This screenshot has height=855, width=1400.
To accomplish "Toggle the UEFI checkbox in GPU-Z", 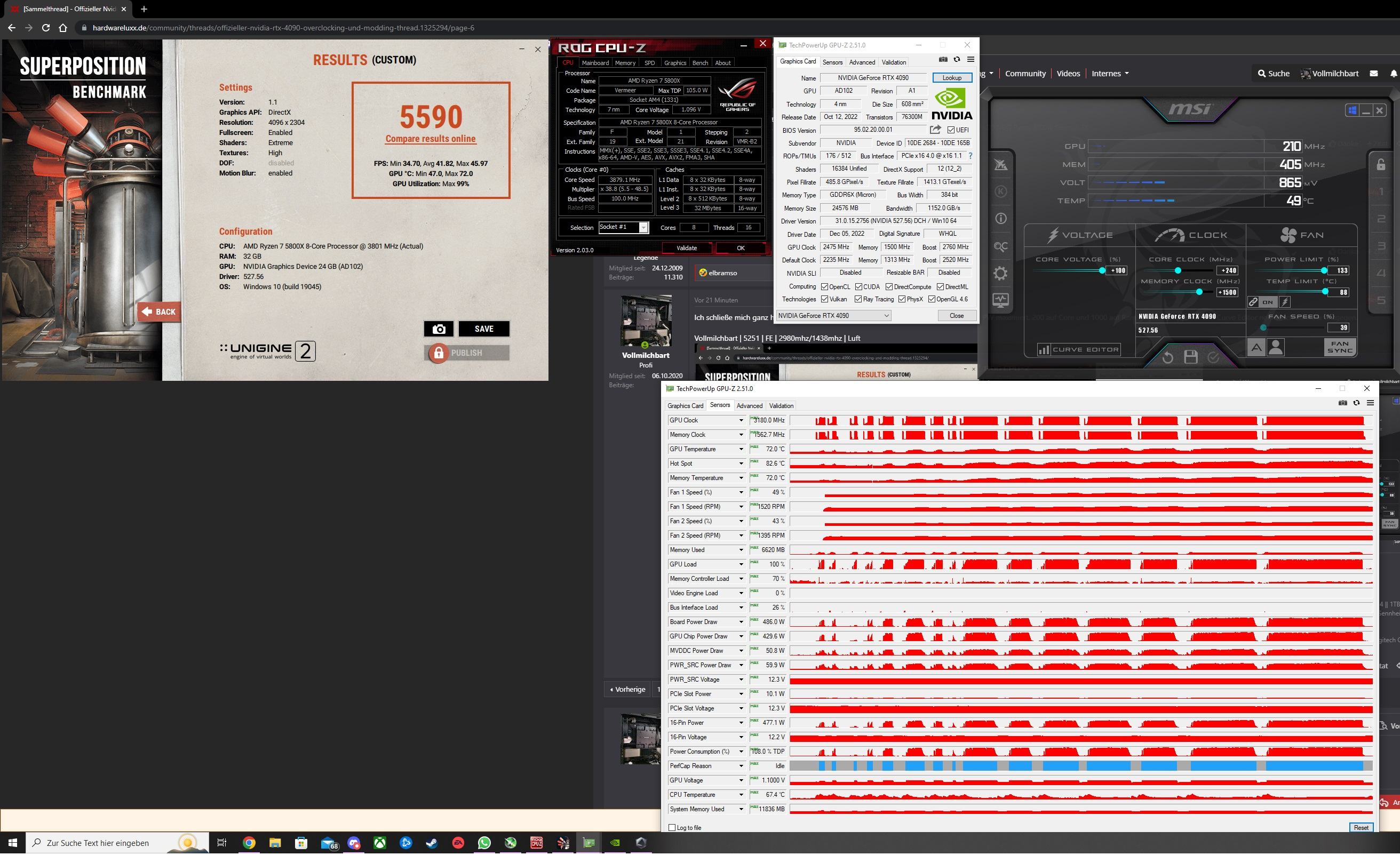I will (x=951, y=130).
